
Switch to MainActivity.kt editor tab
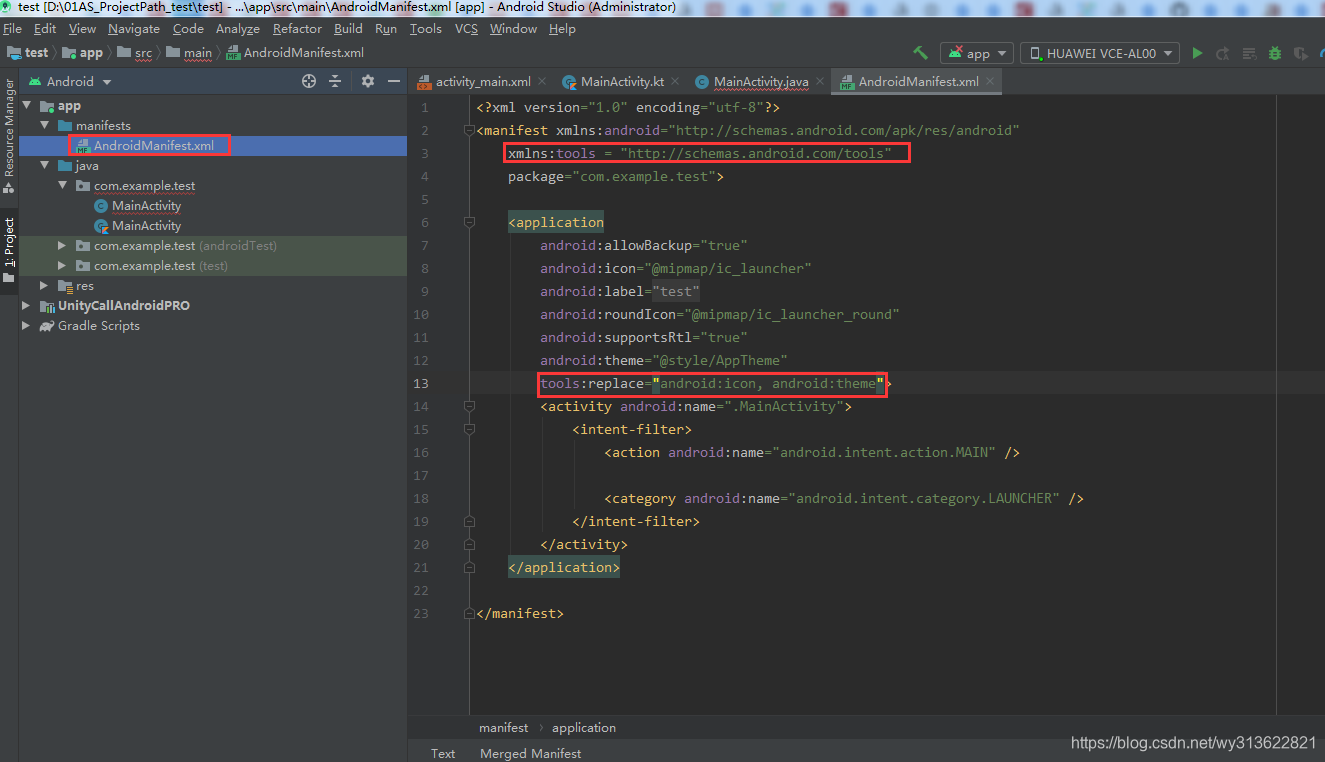[621, 81]
